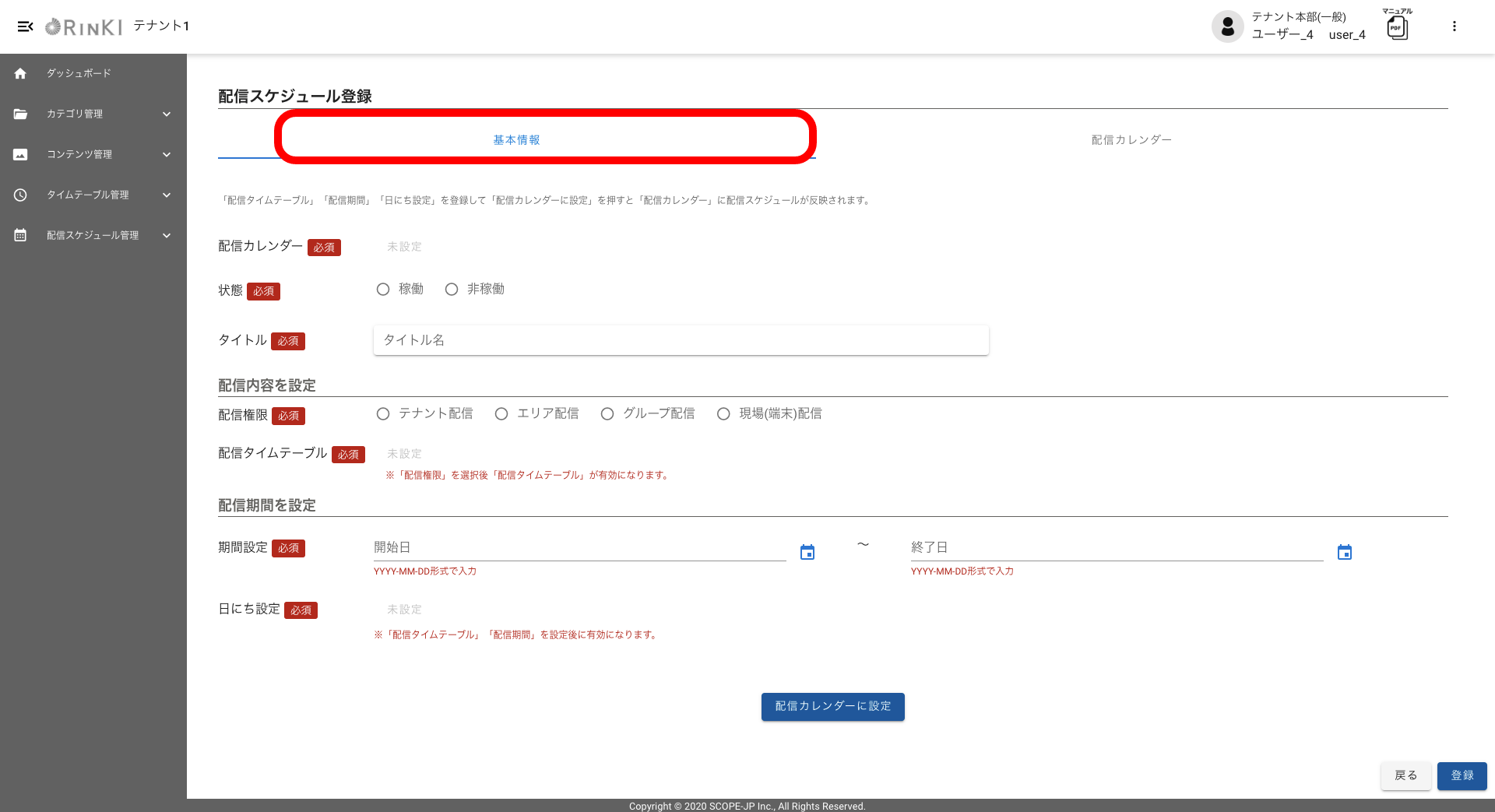Click the ダッシュボード home icon
This screenshot has height=812, width=1495.
20,73
